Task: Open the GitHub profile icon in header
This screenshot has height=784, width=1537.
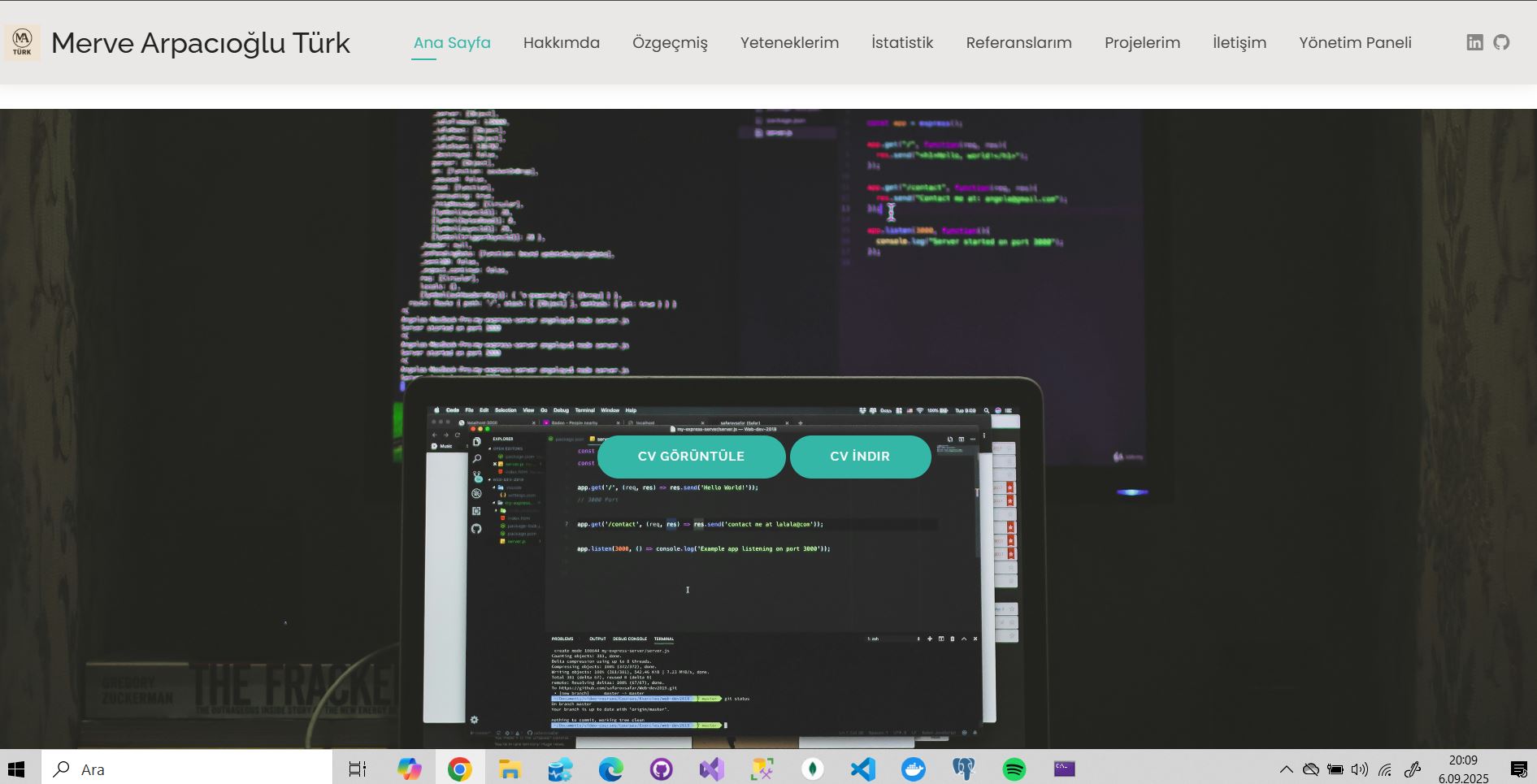Action: tap(1501, 42)
